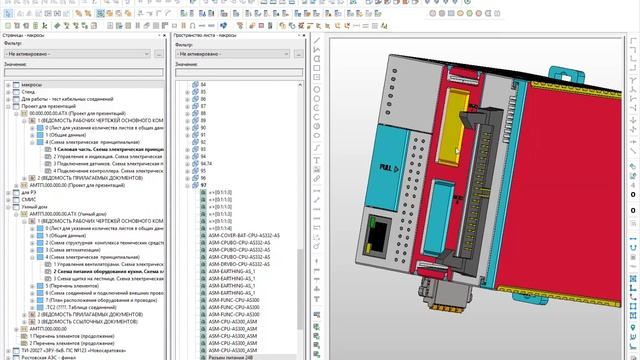Viewport: 640px width, 360px height.
Task: Click the scroll-up arrow of layout space tree
Action: click(x=300, y=84)
